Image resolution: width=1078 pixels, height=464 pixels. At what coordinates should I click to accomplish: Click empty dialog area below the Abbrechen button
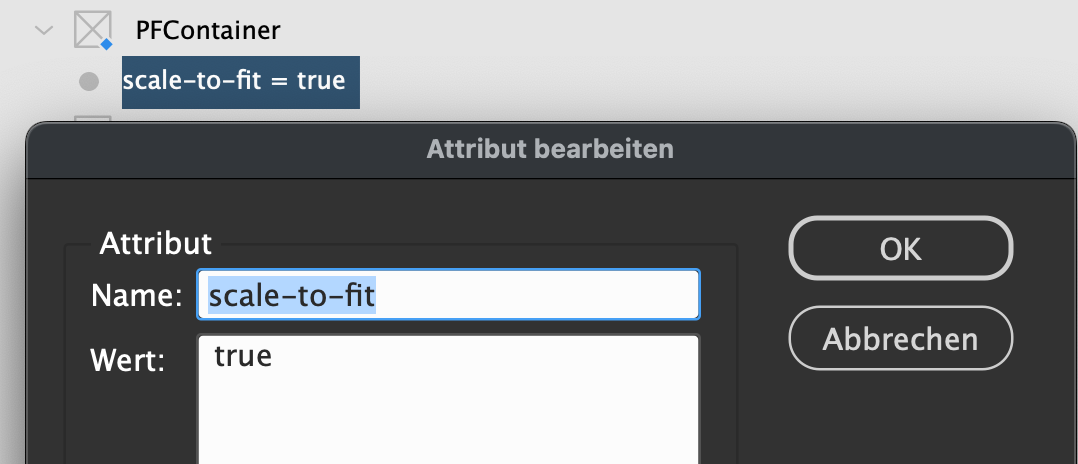[x=900, y=420]
